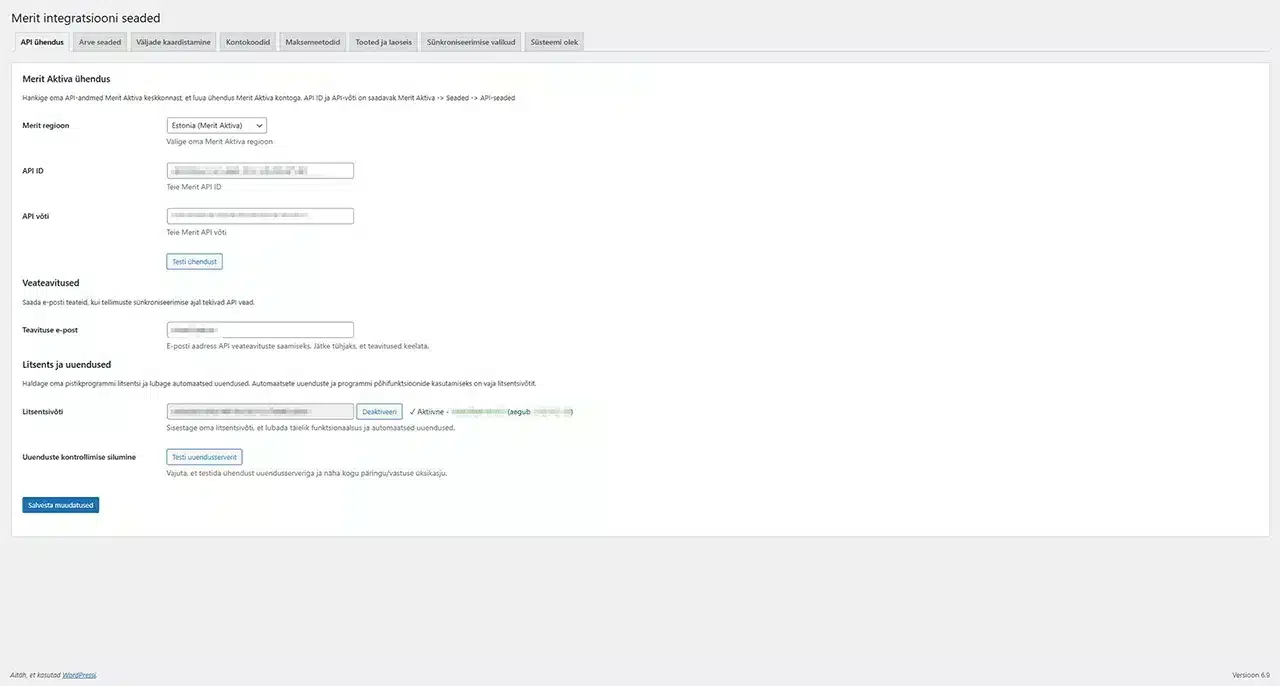Viewport: 1280px width, 686px height.
Task: Click into the API ID field
Action: 260,171
